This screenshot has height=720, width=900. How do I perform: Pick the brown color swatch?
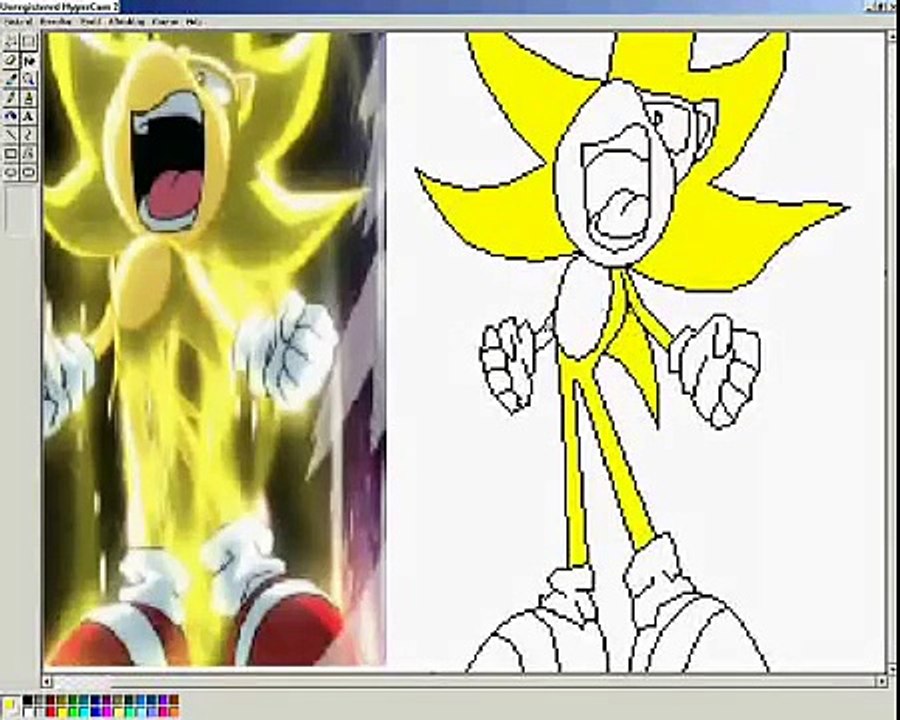(174, 699)
